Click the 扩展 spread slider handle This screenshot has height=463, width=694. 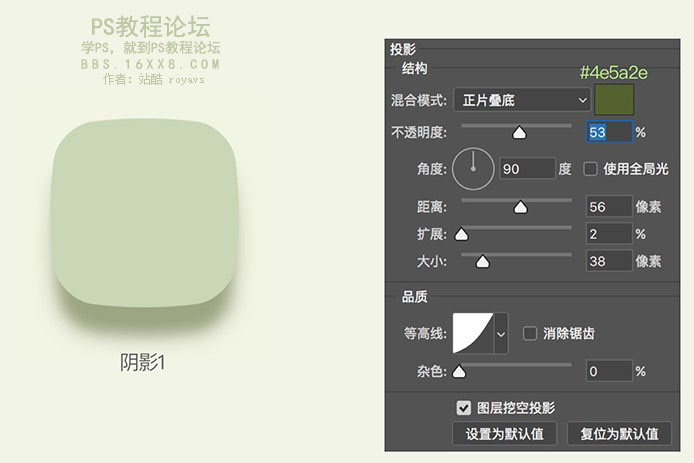coord(462,234)
